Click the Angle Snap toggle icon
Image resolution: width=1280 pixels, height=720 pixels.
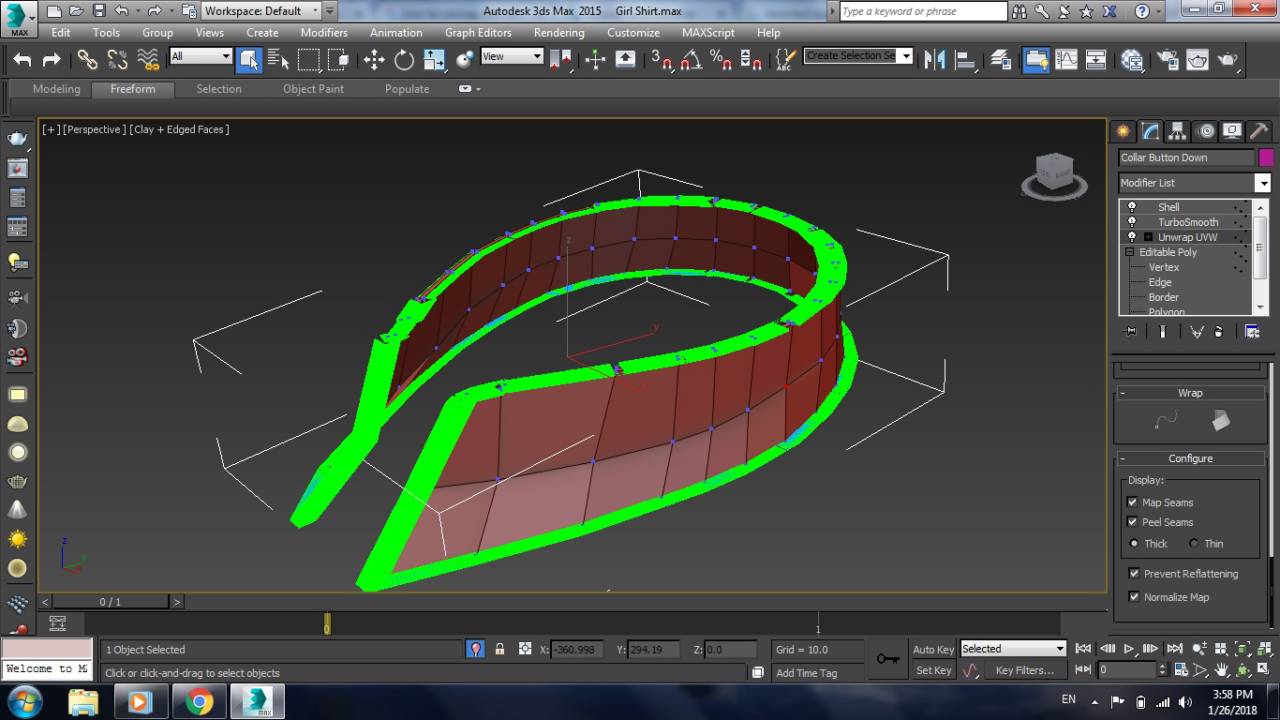691,60
